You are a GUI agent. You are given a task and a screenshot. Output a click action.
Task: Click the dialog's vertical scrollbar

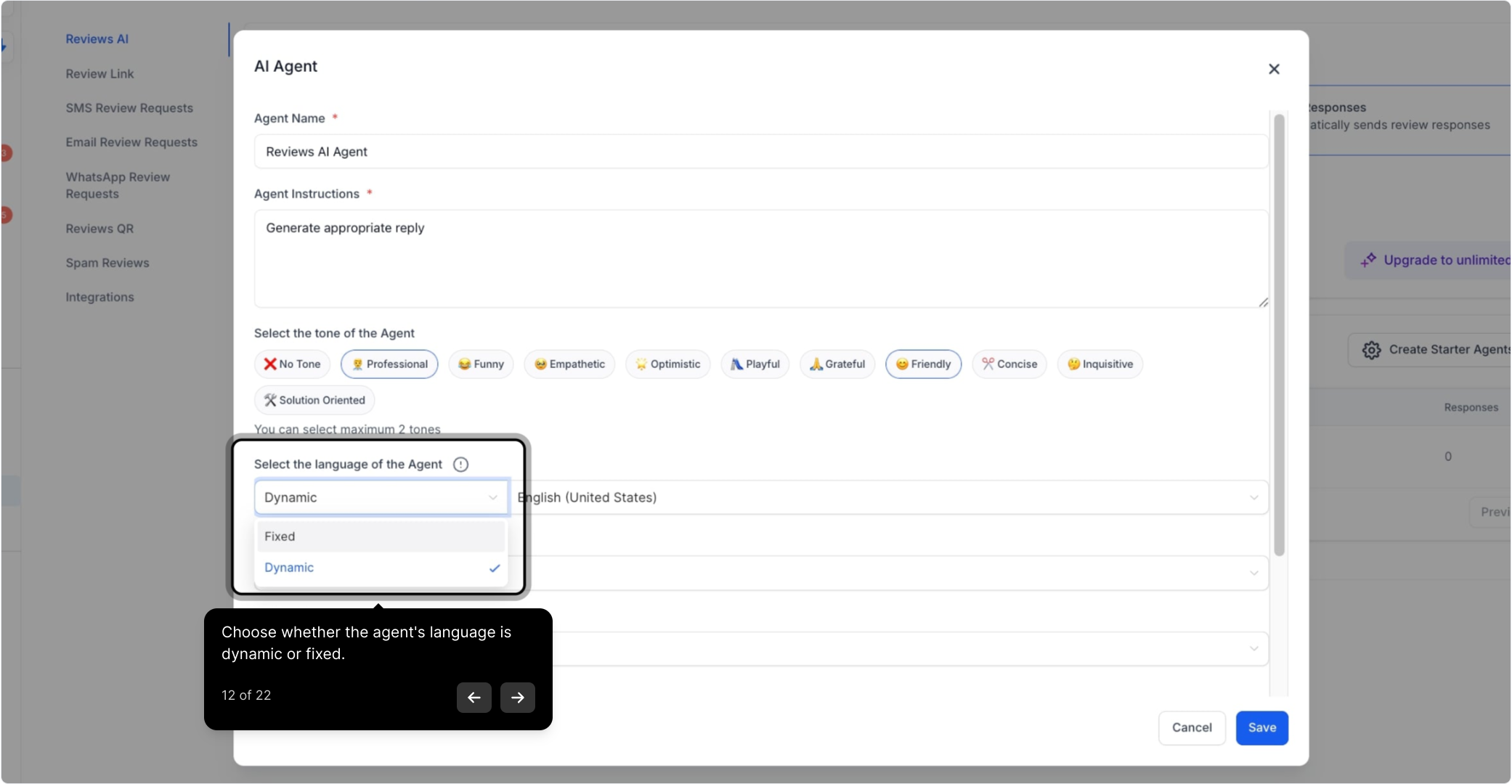[1279, 335]
